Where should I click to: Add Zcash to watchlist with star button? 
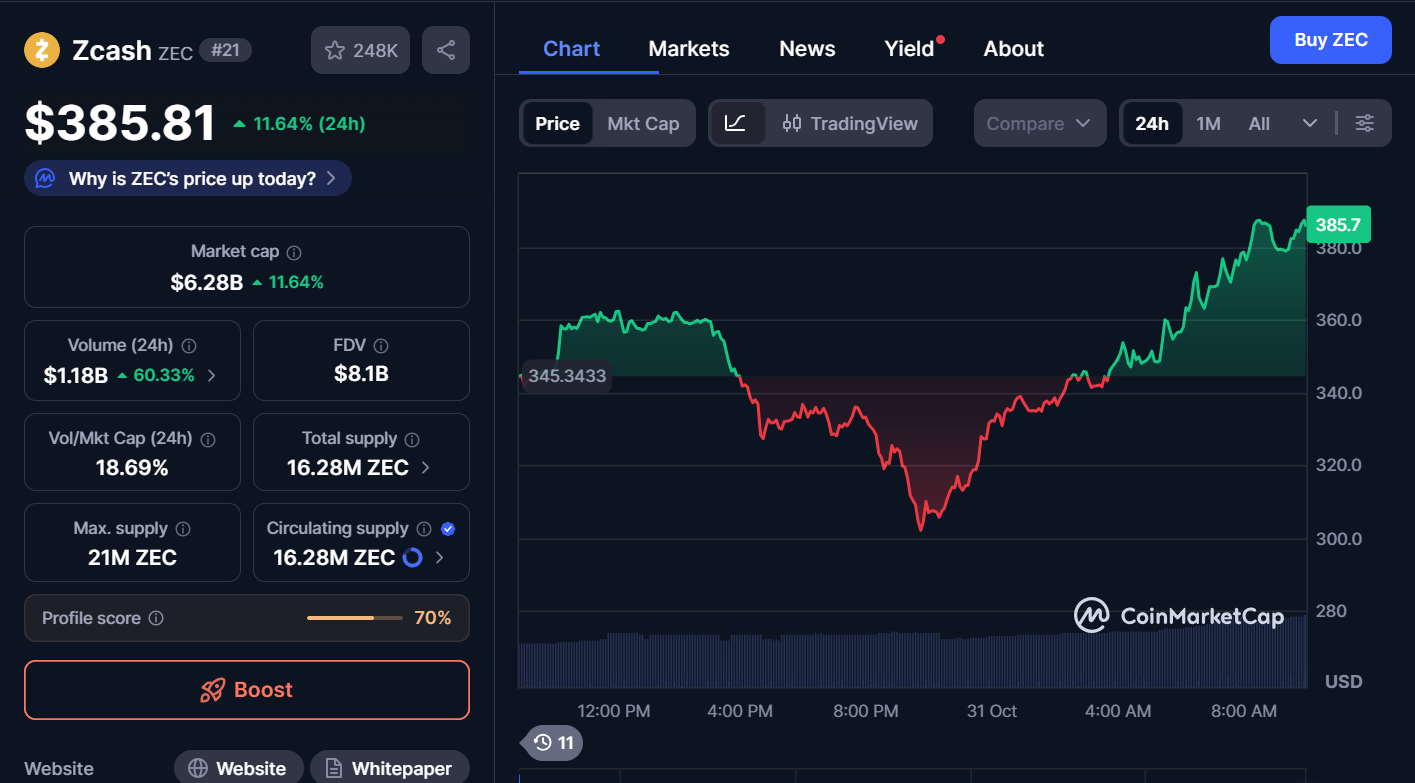pos(361,50)
